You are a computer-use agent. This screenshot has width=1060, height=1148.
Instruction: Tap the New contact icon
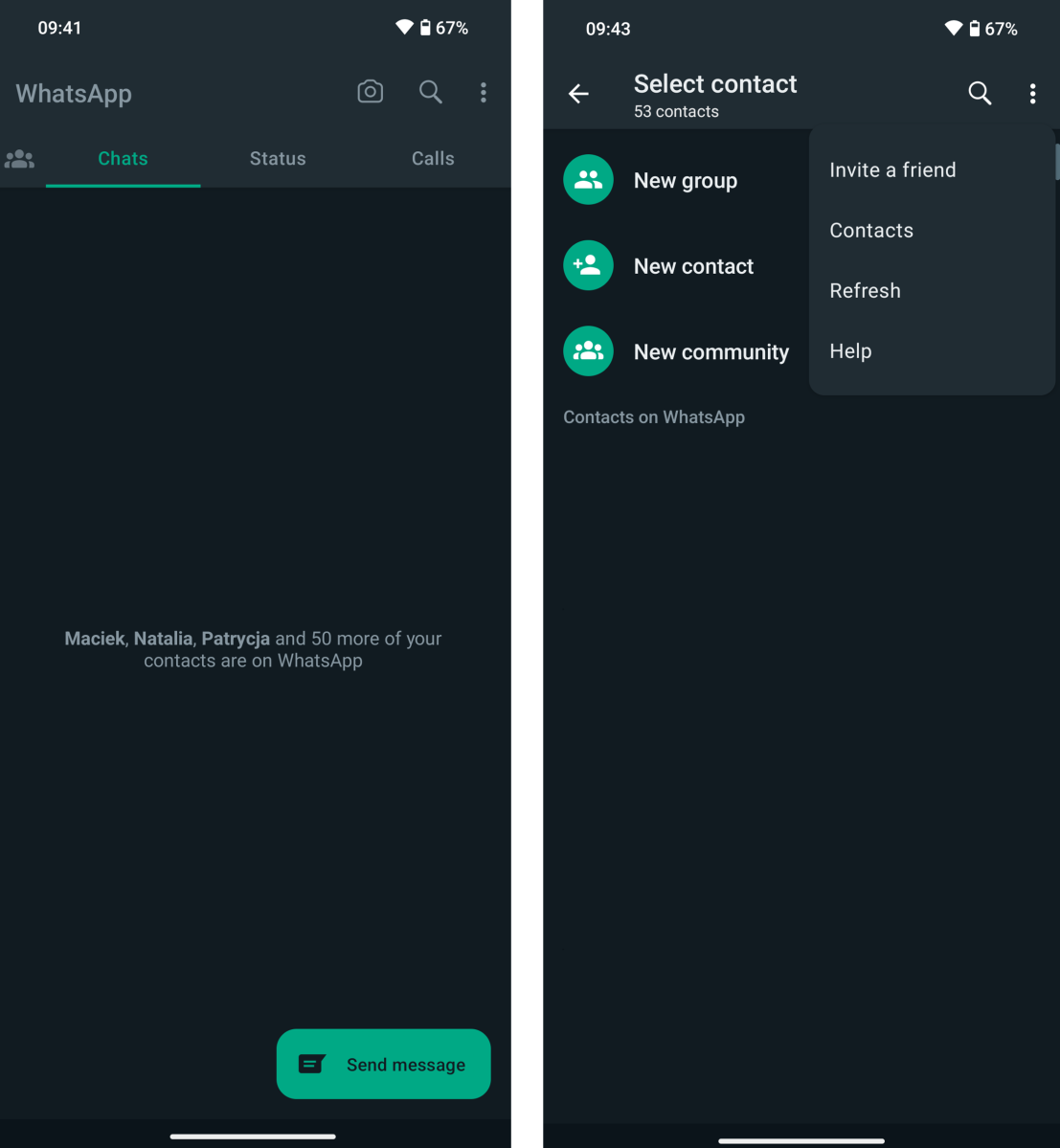[x=588, y=266]
